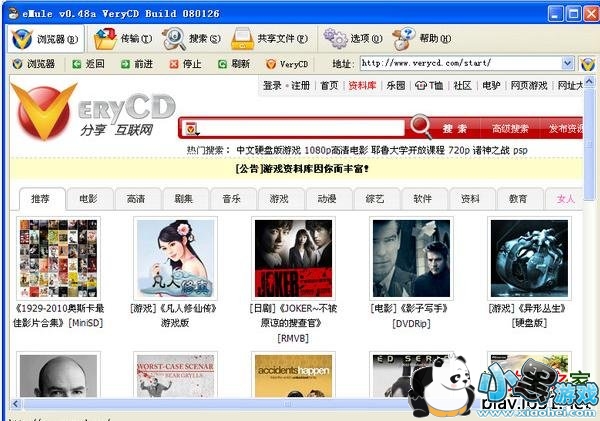Click hot search 720p
Viewport: 600px width, 421px height.
tap(459, 150)
